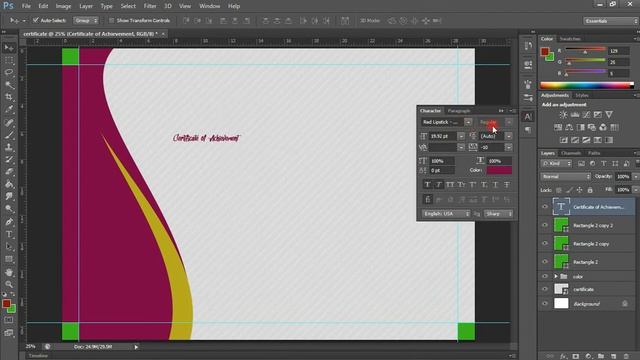Click the color spectrum ramp bar
This screenshot has width=640, height=360.
(587, 85)
